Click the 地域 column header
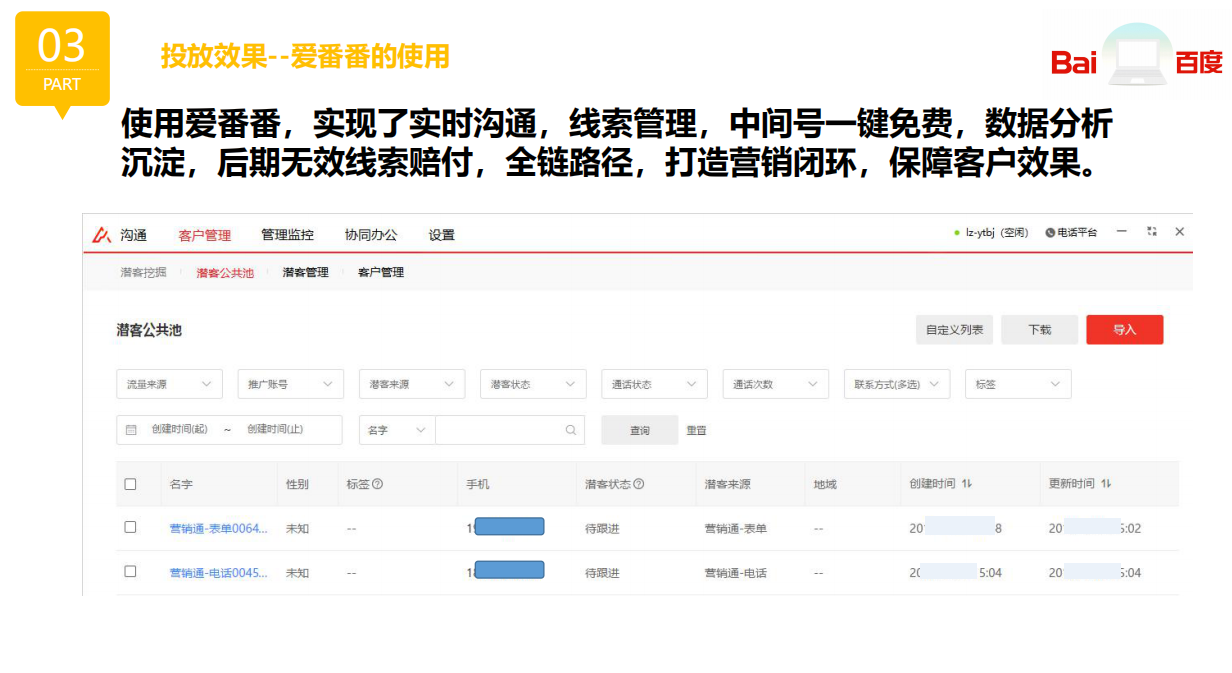This screenshot has height=673, width=1232. [825, 484]
